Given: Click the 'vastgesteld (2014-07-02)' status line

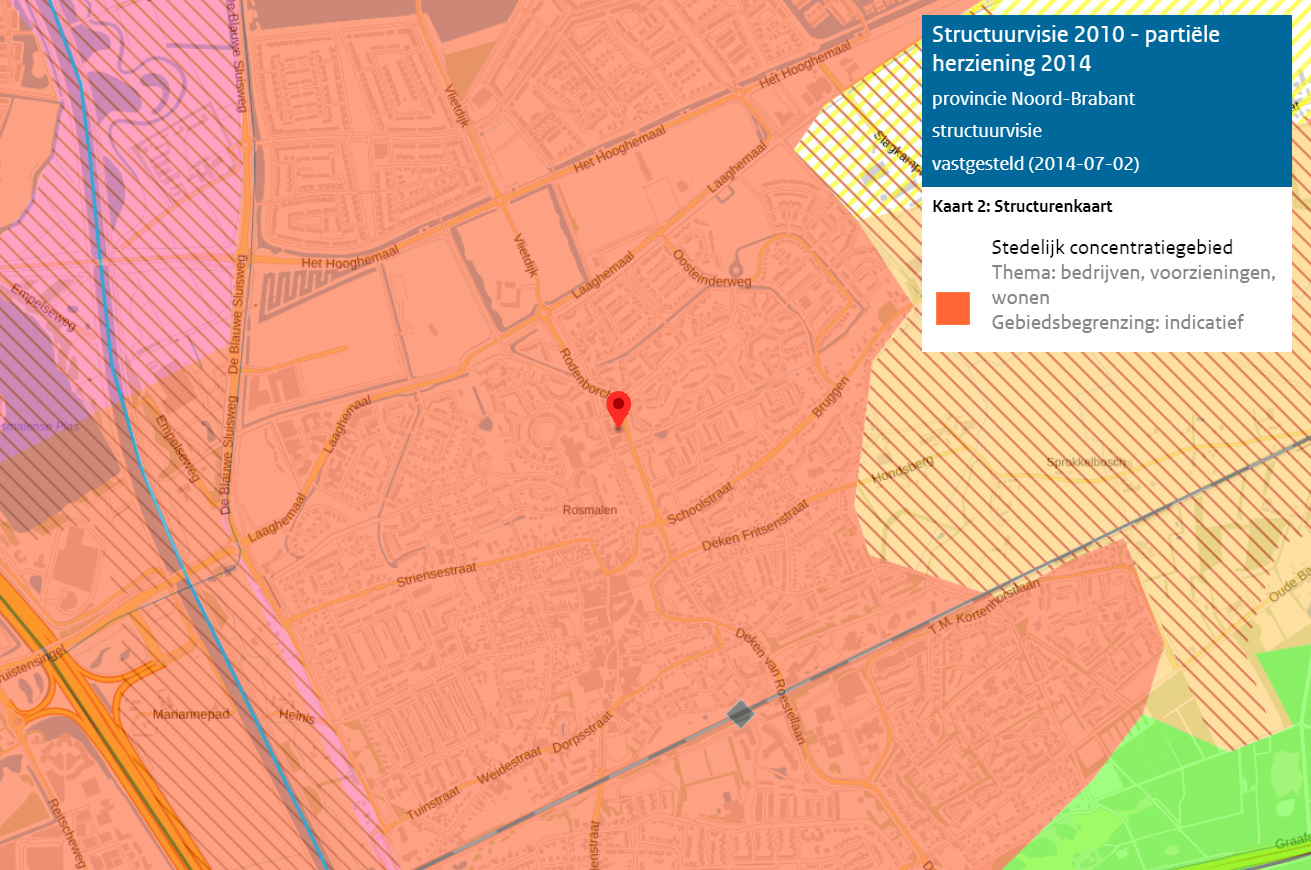Looking at the screenshot, I should click(x=1035, y=163).
